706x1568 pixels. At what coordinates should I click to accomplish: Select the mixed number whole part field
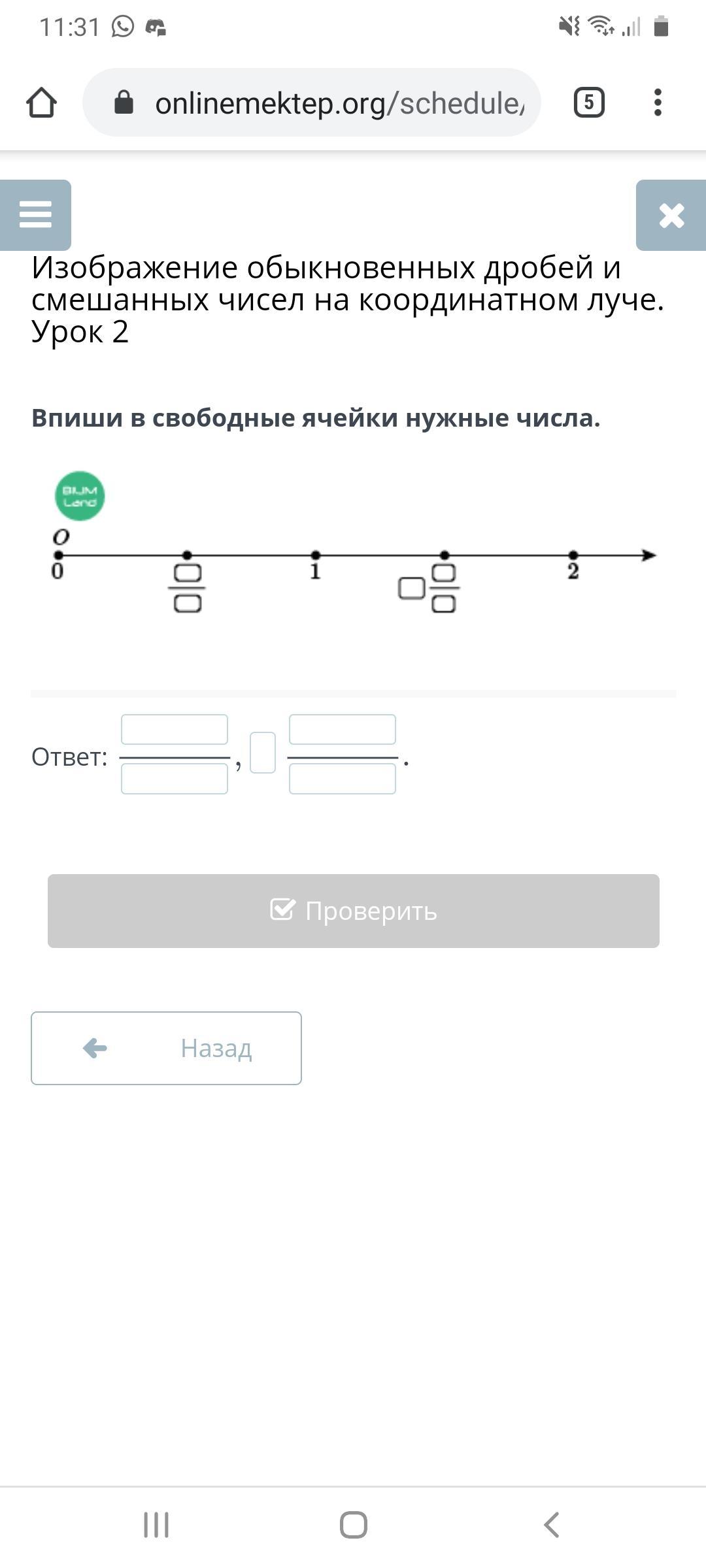coord(263,753)
